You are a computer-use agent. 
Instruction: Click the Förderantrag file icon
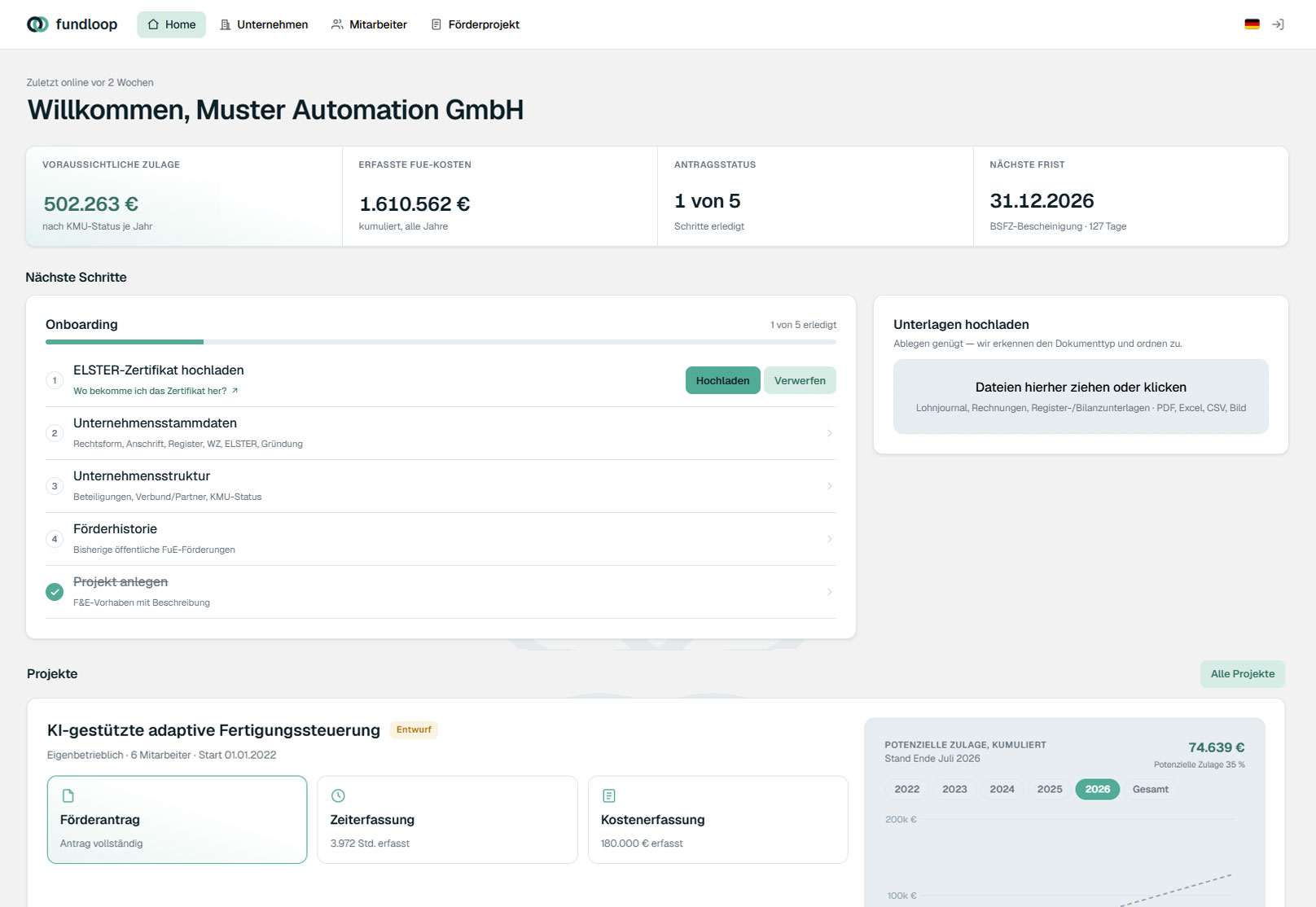pos(68,795)
